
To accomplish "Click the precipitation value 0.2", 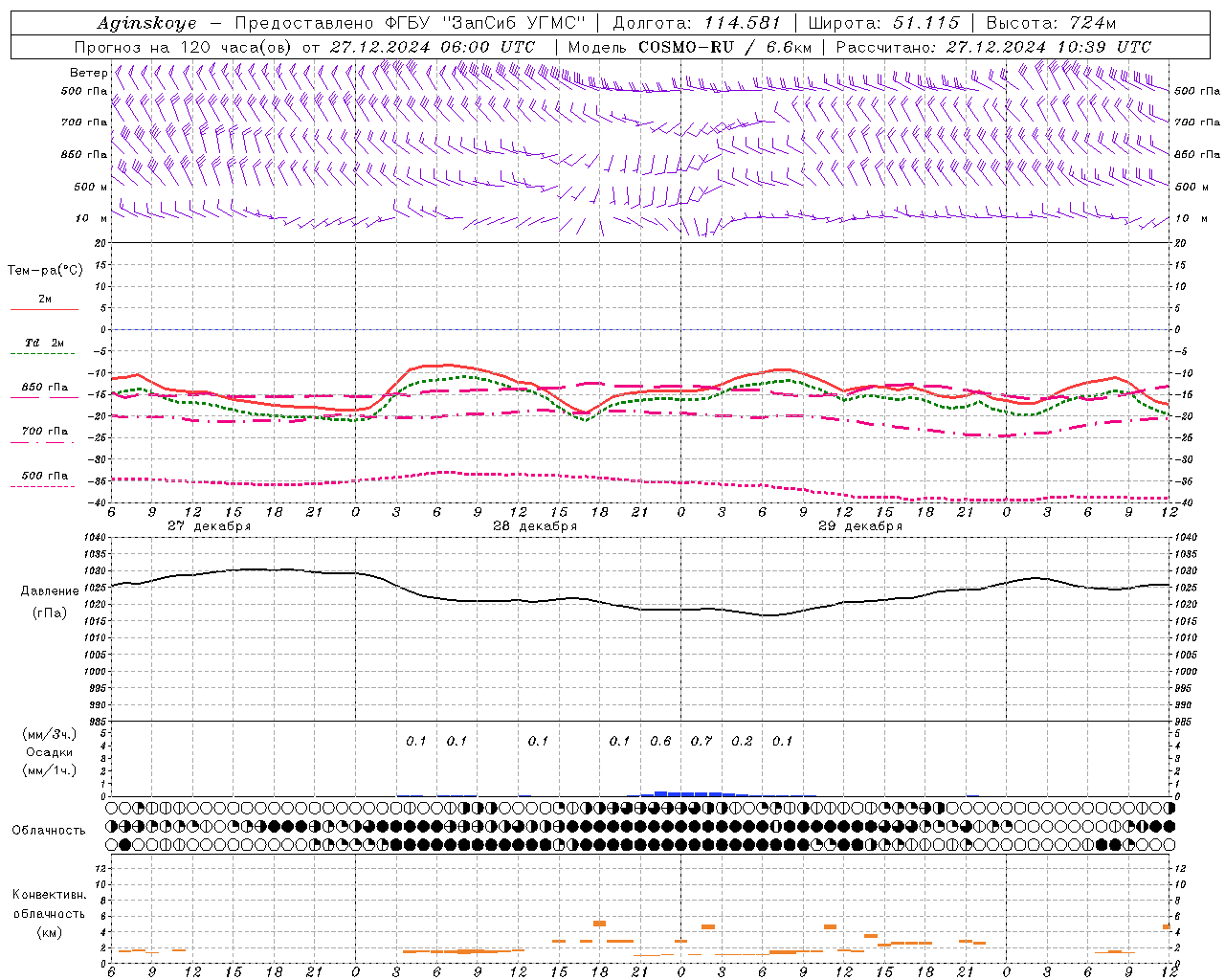I will (x=742, y=741).
